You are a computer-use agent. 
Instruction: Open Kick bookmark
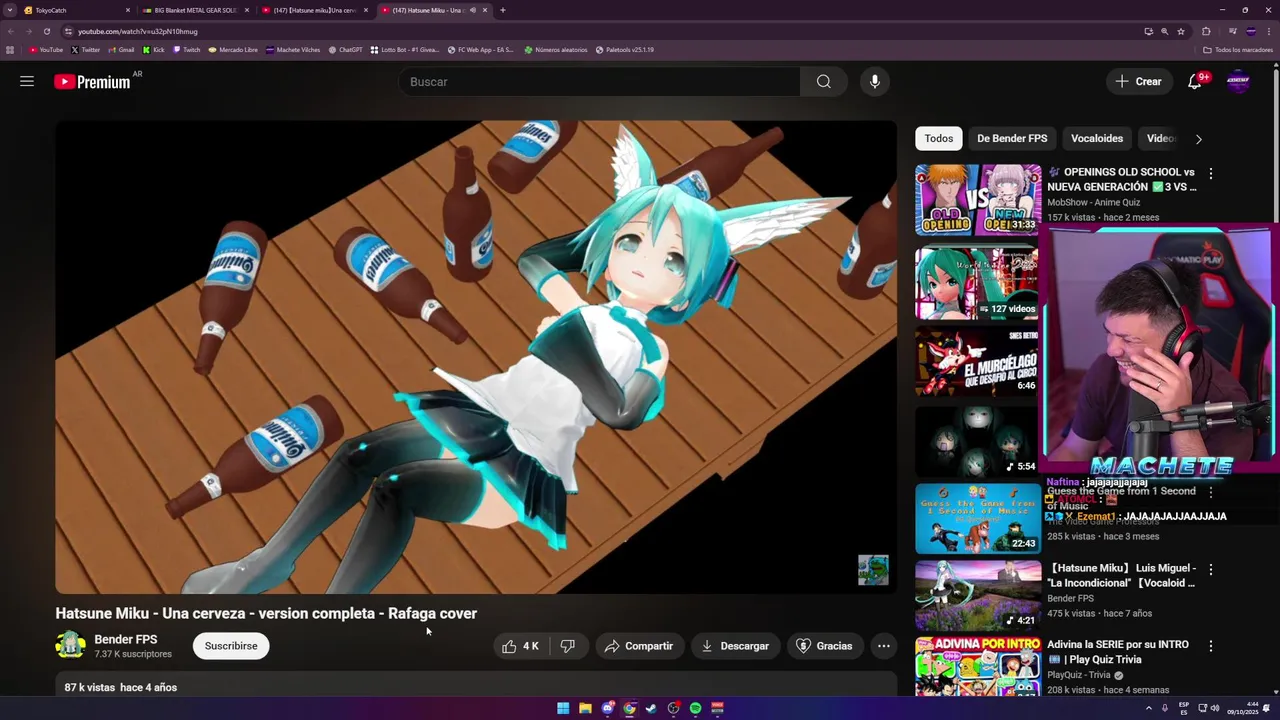153,49
